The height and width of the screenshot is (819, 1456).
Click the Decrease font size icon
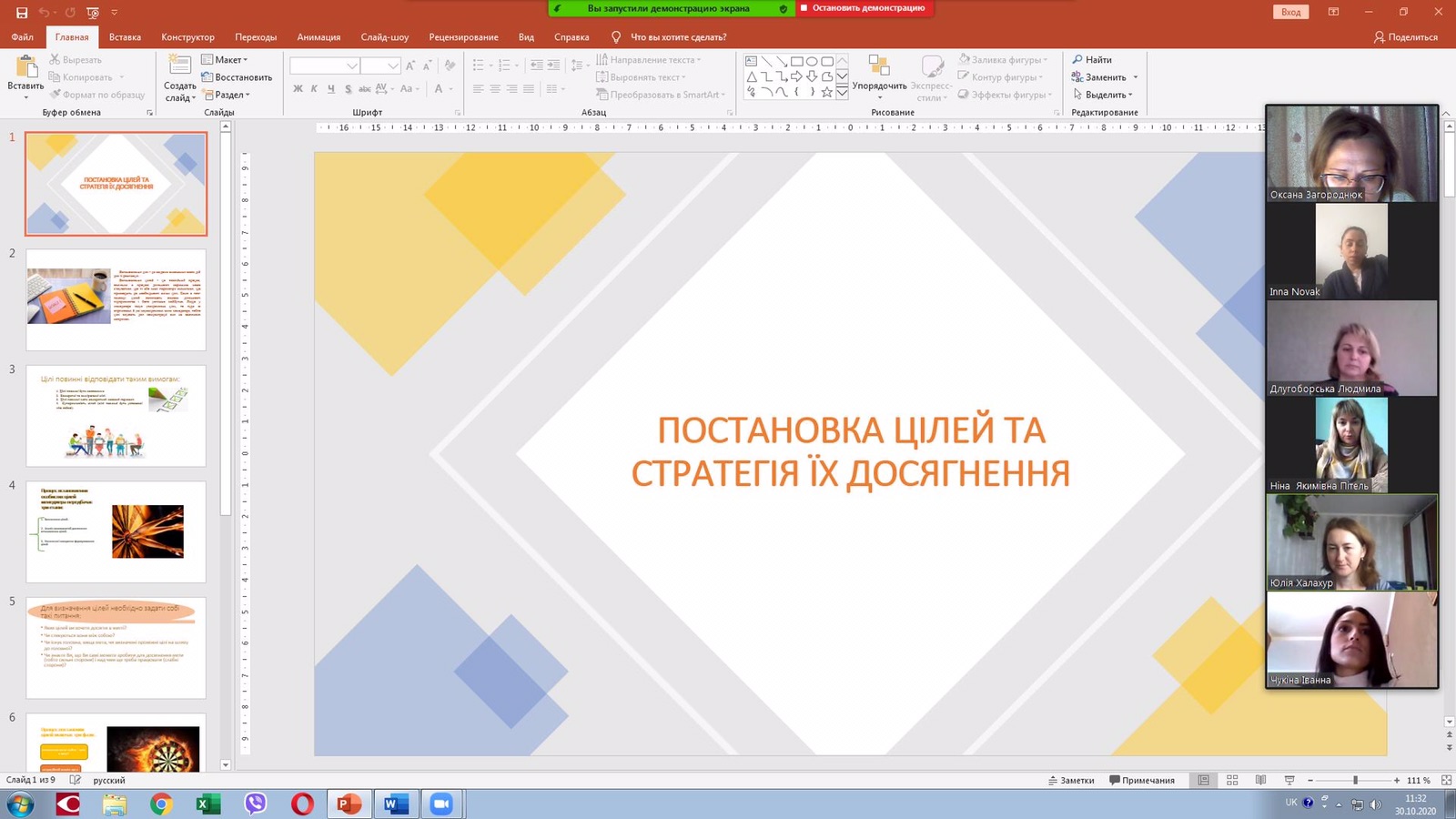tap(427, 66)
